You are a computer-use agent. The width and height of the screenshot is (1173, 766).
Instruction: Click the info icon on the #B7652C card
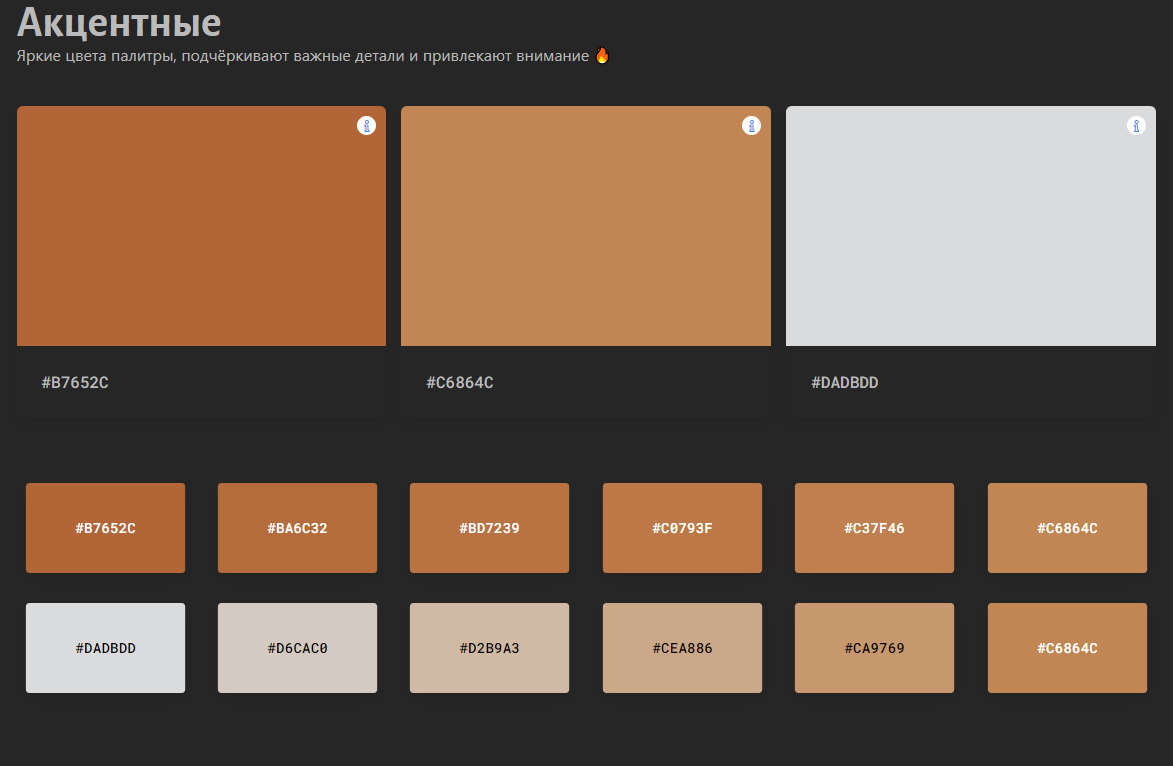click(x=366, y=126)
